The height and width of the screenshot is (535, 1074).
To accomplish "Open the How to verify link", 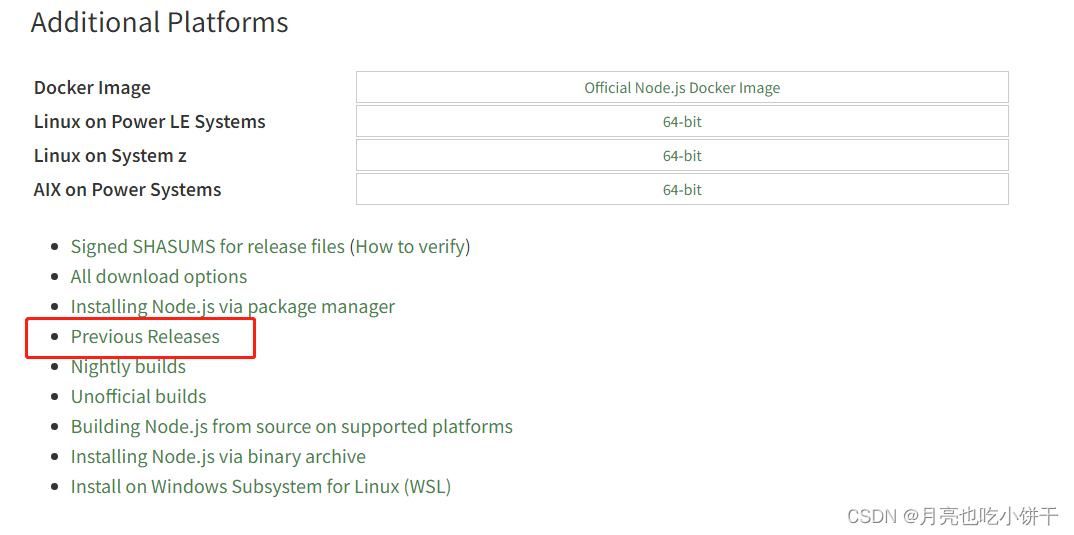I will coord(412,247).
